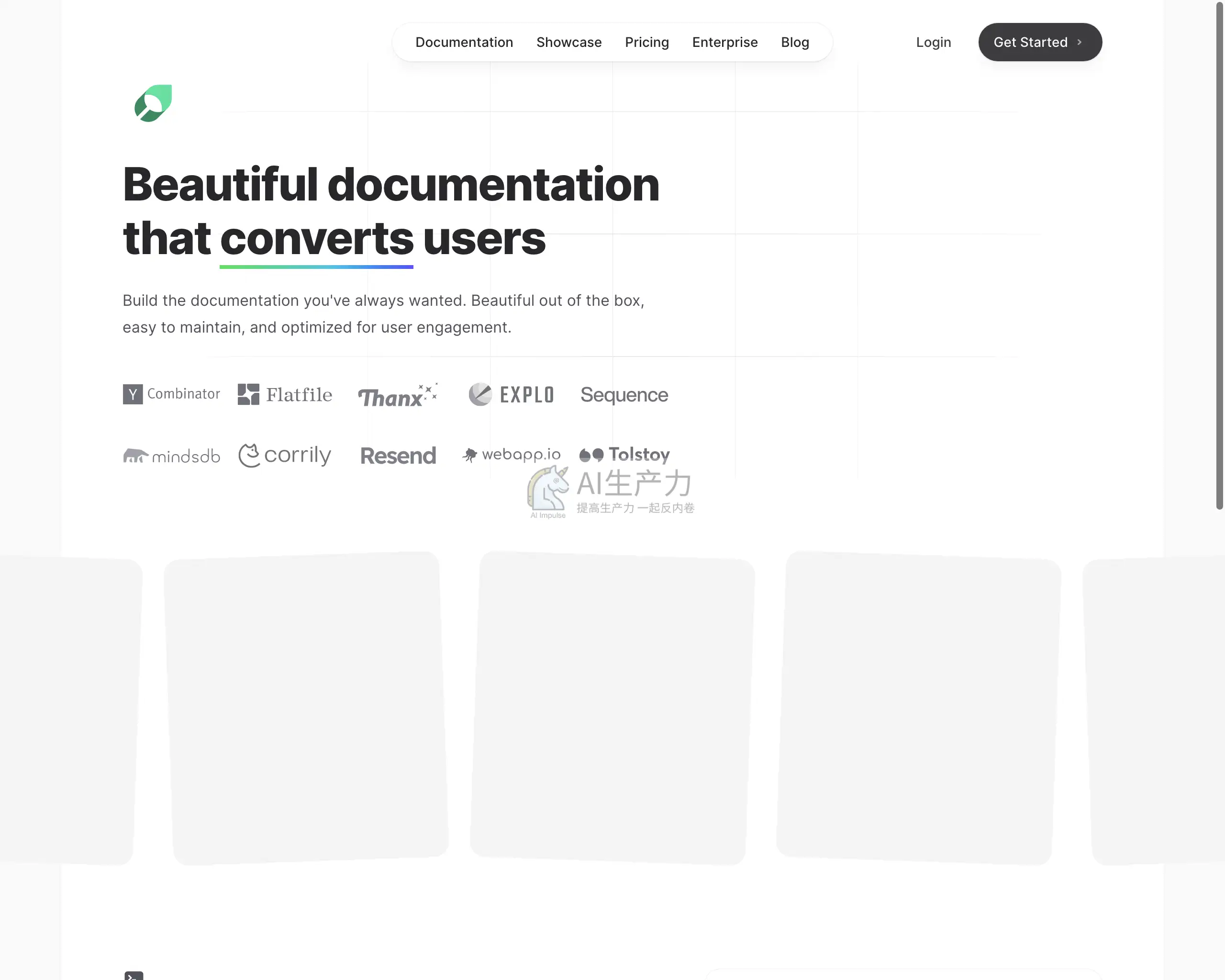Visit the Blog nav link
The width and height of the screenshot is (1225, 980).
[795, 43]
